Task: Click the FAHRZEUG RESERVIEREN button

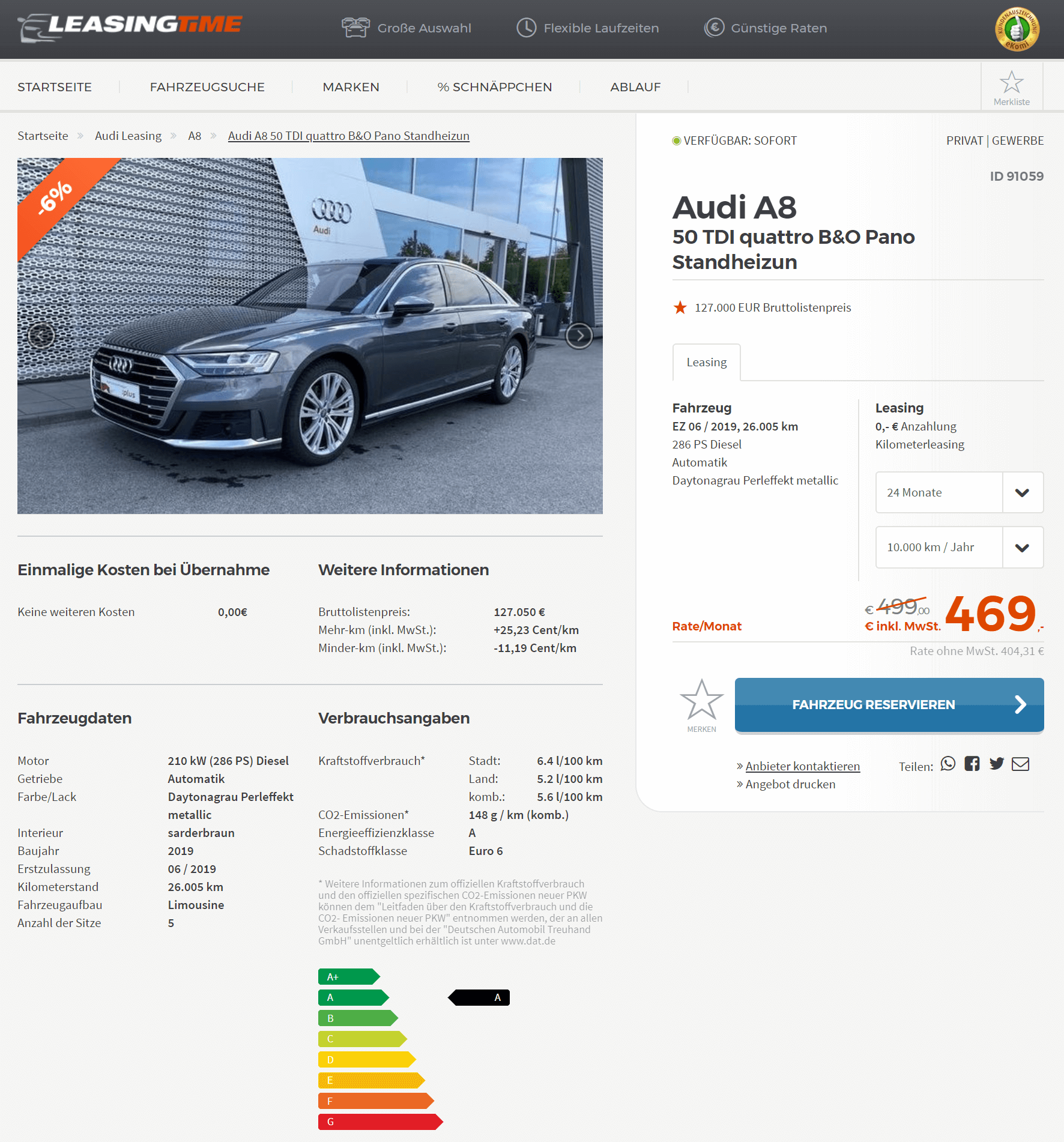Action: [x=889, y=705]
